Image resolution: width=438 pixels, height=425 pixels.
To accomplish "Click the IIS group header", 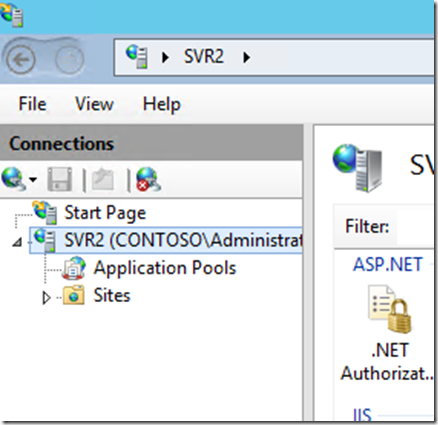I will click(362, 414).
